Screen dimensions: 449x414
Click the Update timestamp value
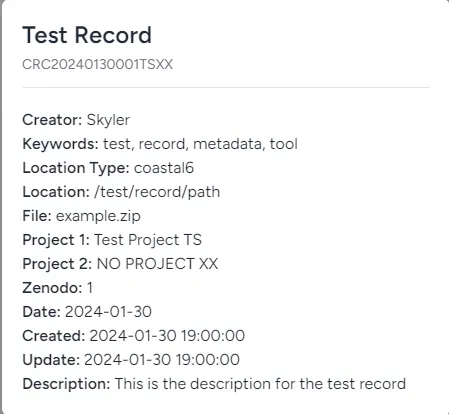point(162,360)
